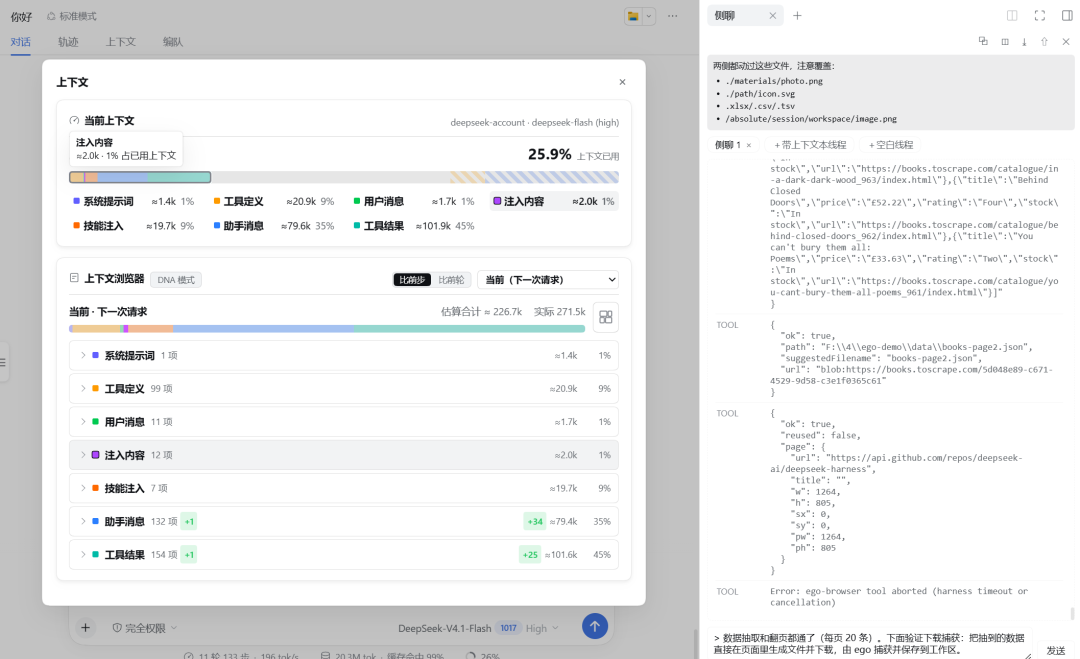Close the side chat panel with X
1080x659 pixels.
coord(1066,42)
